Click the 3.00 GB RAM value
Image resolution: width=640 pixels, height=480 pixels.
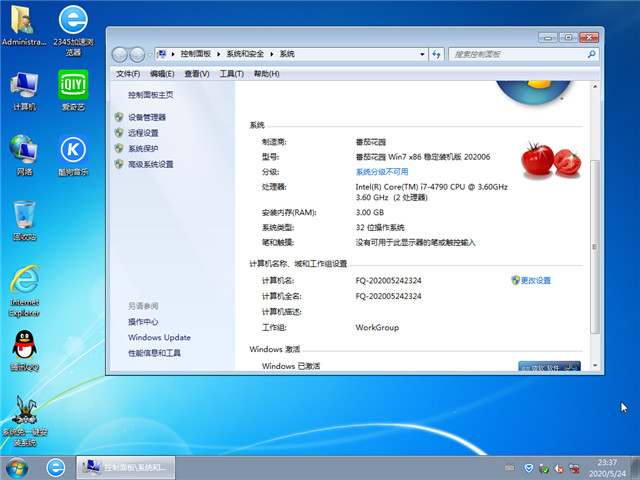pyautogui.click(x=370, y=212)
